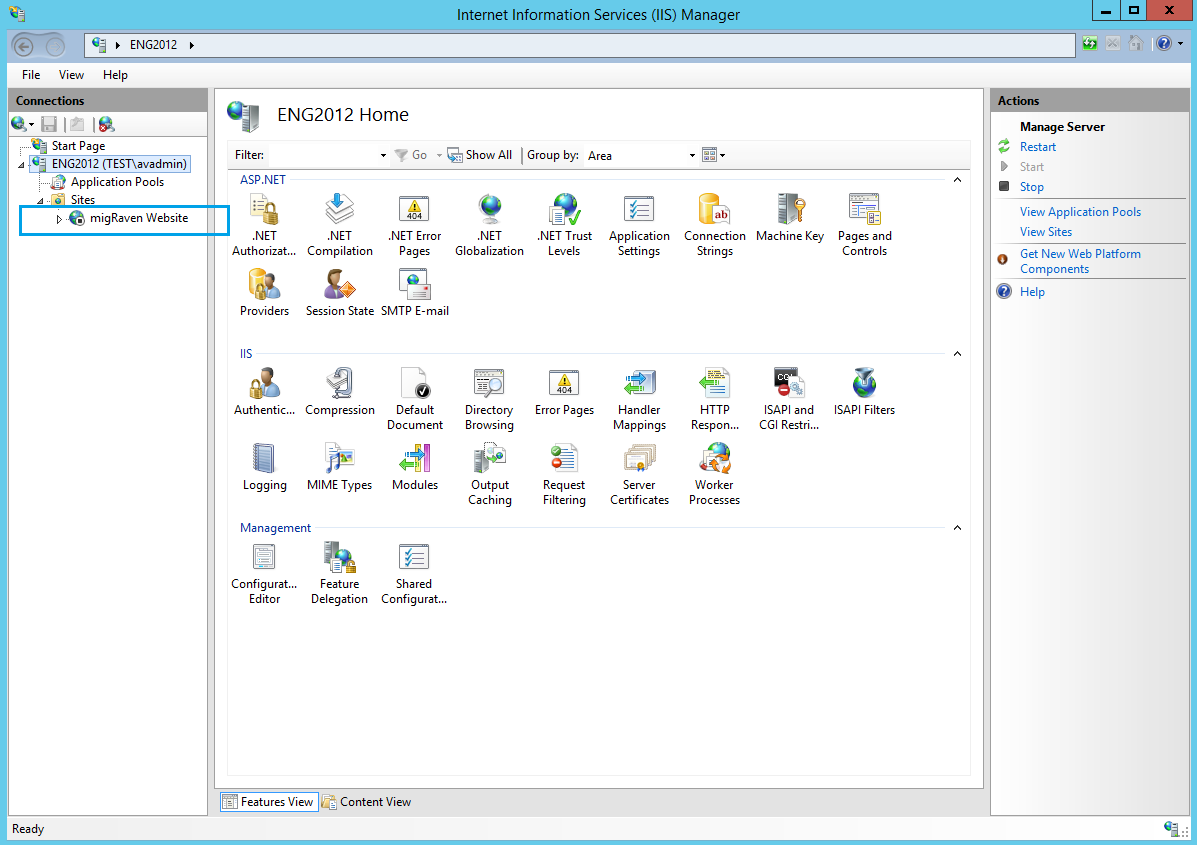1197x845 pixels.
Task: Collapse the IIS group
Action: [x=957, y=353]
